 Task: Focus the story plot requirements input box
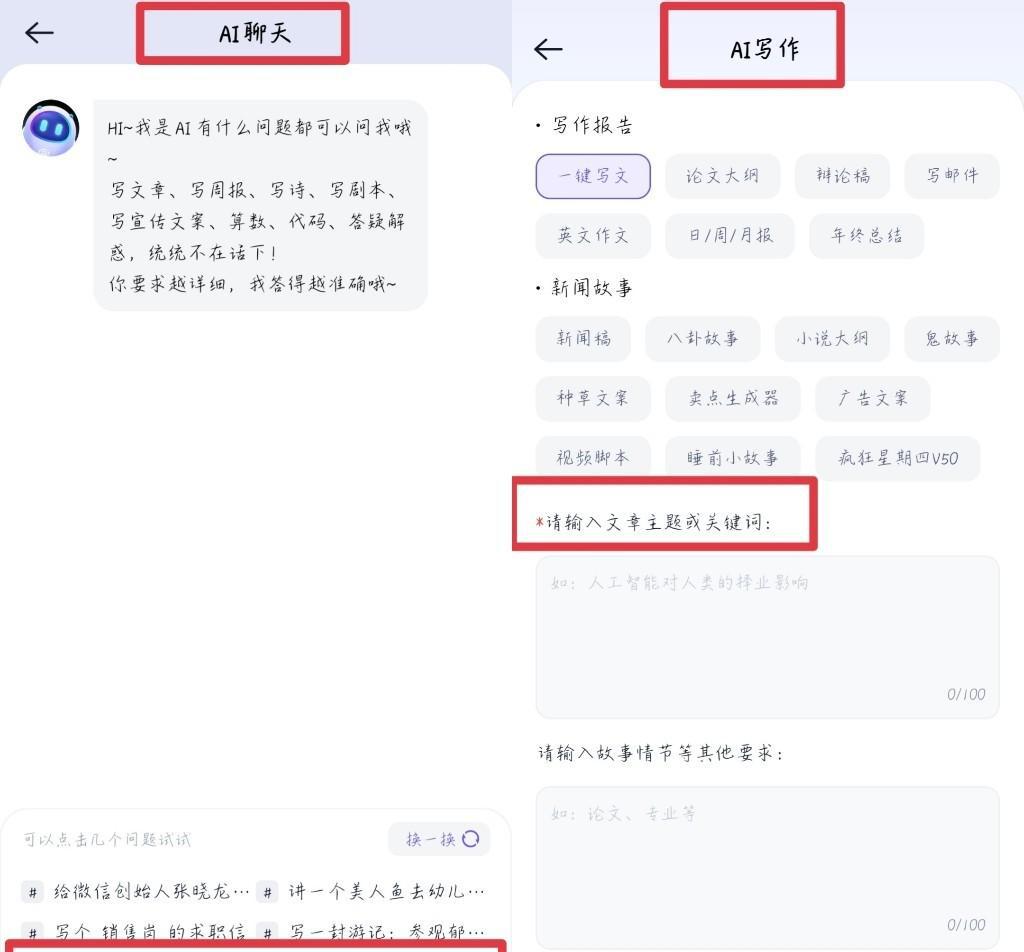pyautogui.click(x=767, y=868)
